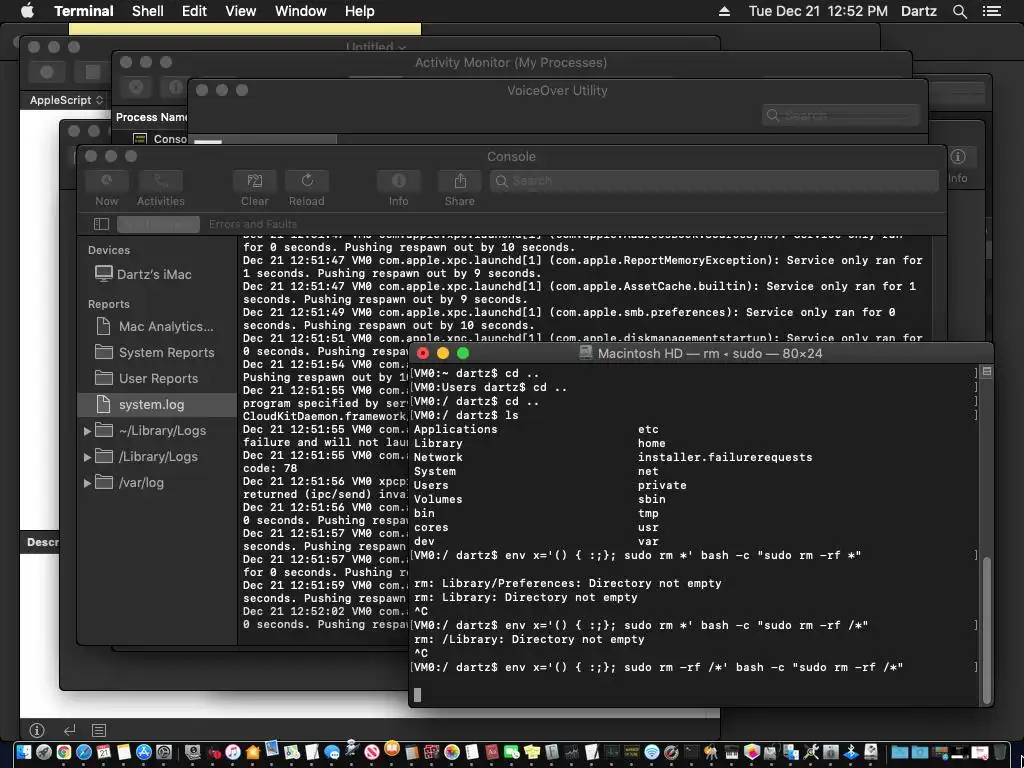1024x768 pixels.
Task: Open System Preferences from the Dock
Action: (164, 752)
